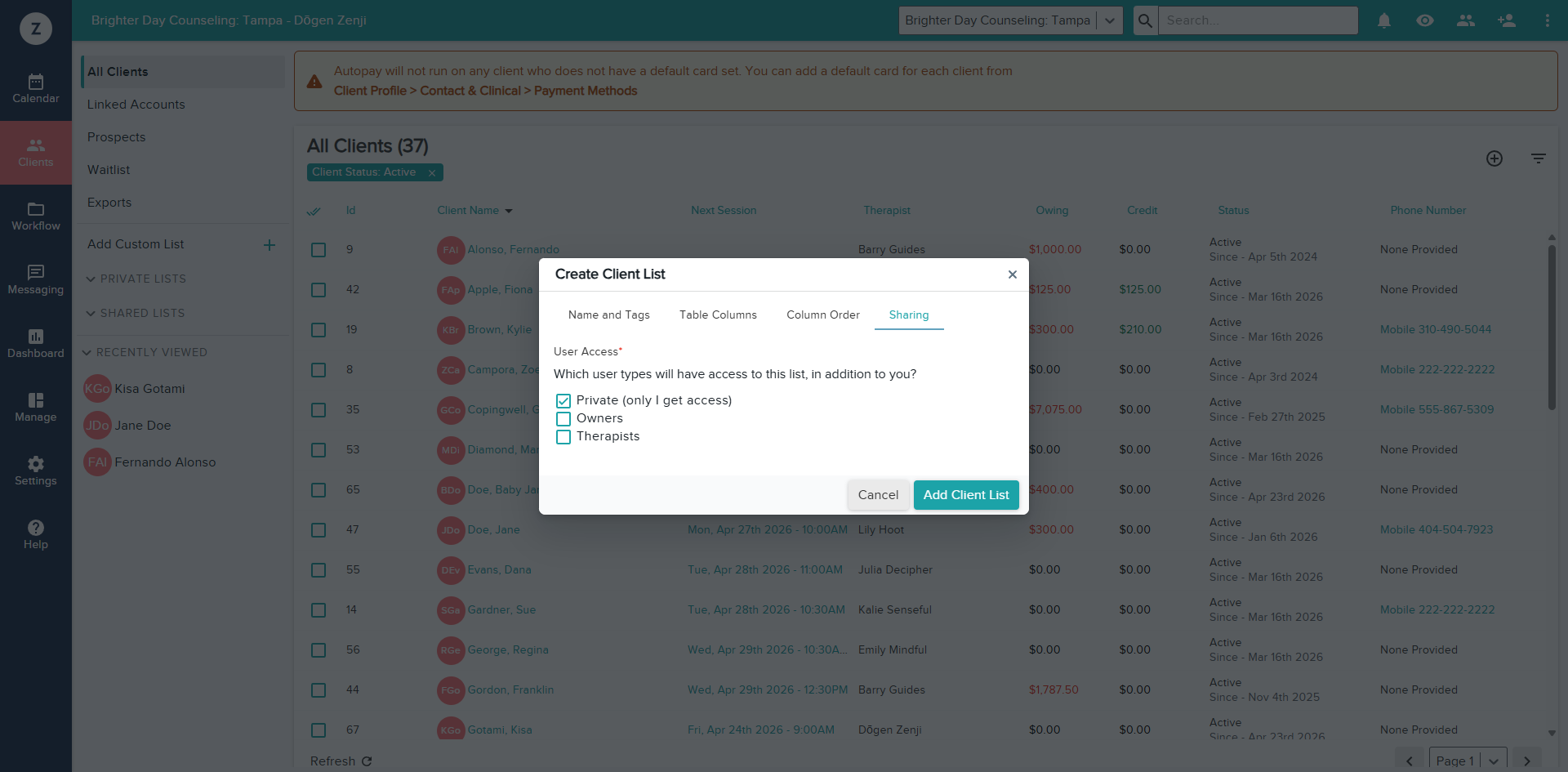
Task: Click the Add Client List button
Action: click(x=966, y=495)
